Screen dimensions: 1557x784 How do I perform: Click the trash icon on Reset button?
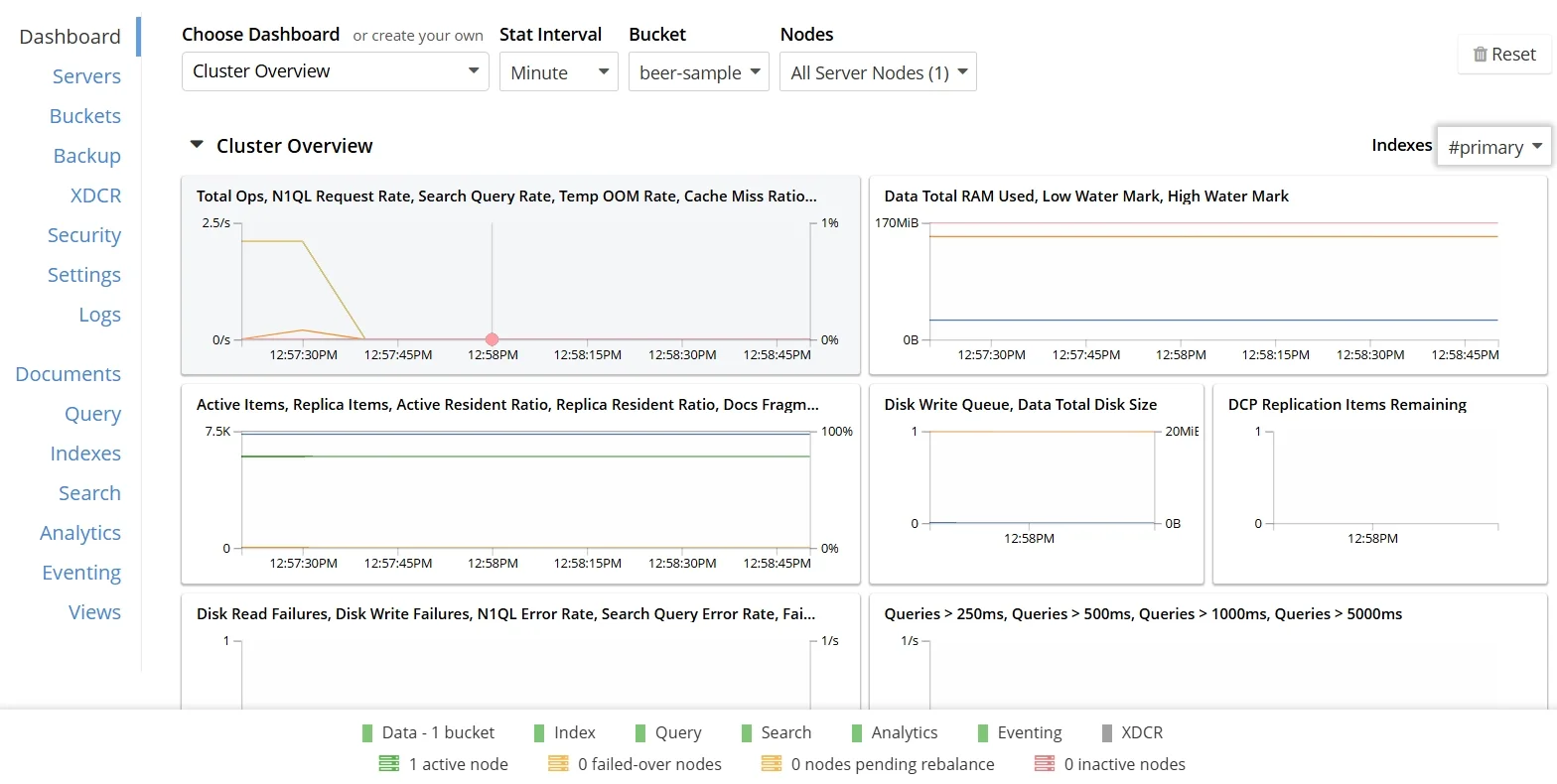1480,55
